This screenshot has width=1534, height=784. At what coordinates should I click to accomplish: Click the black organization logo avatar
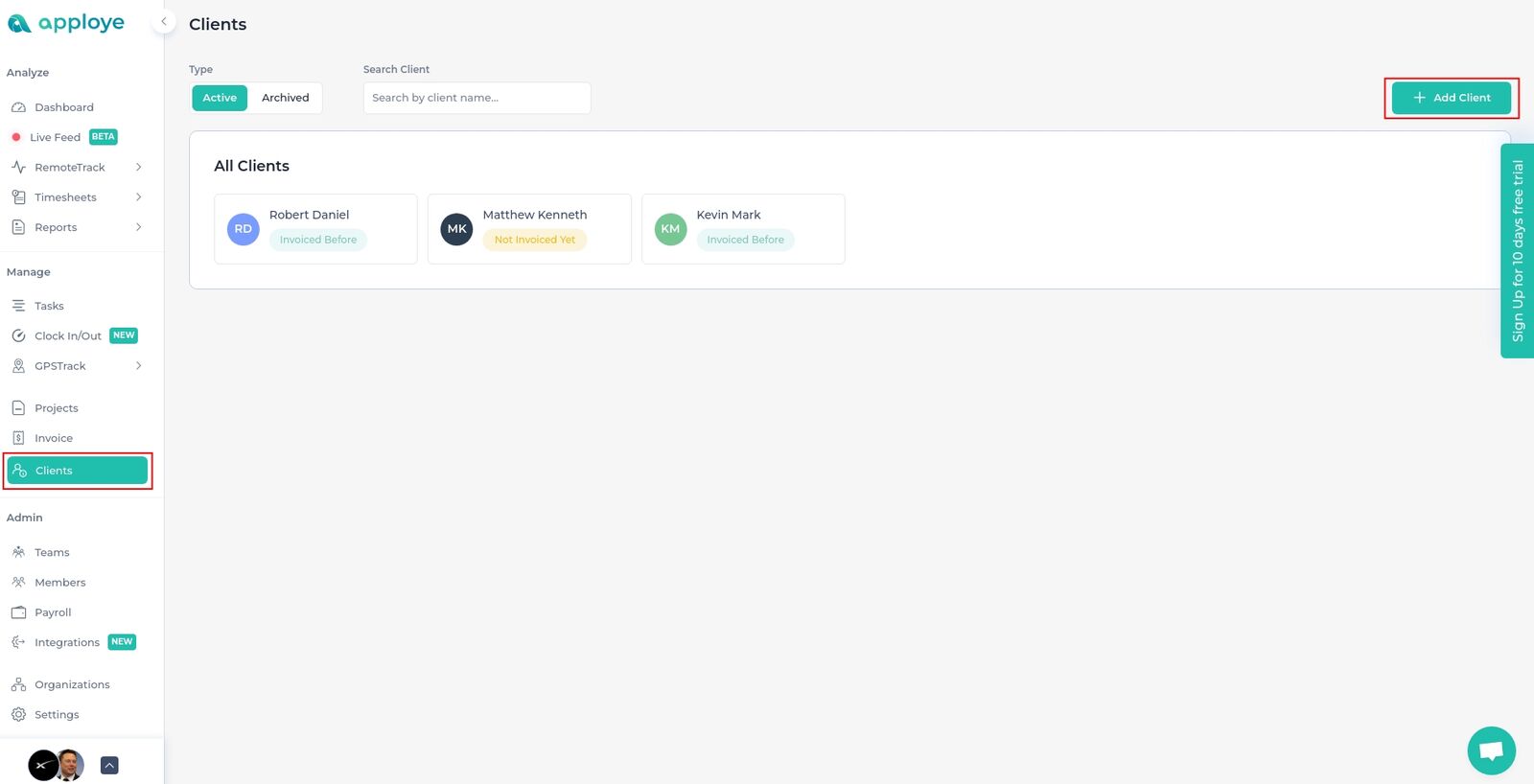[x=42, y=765]
